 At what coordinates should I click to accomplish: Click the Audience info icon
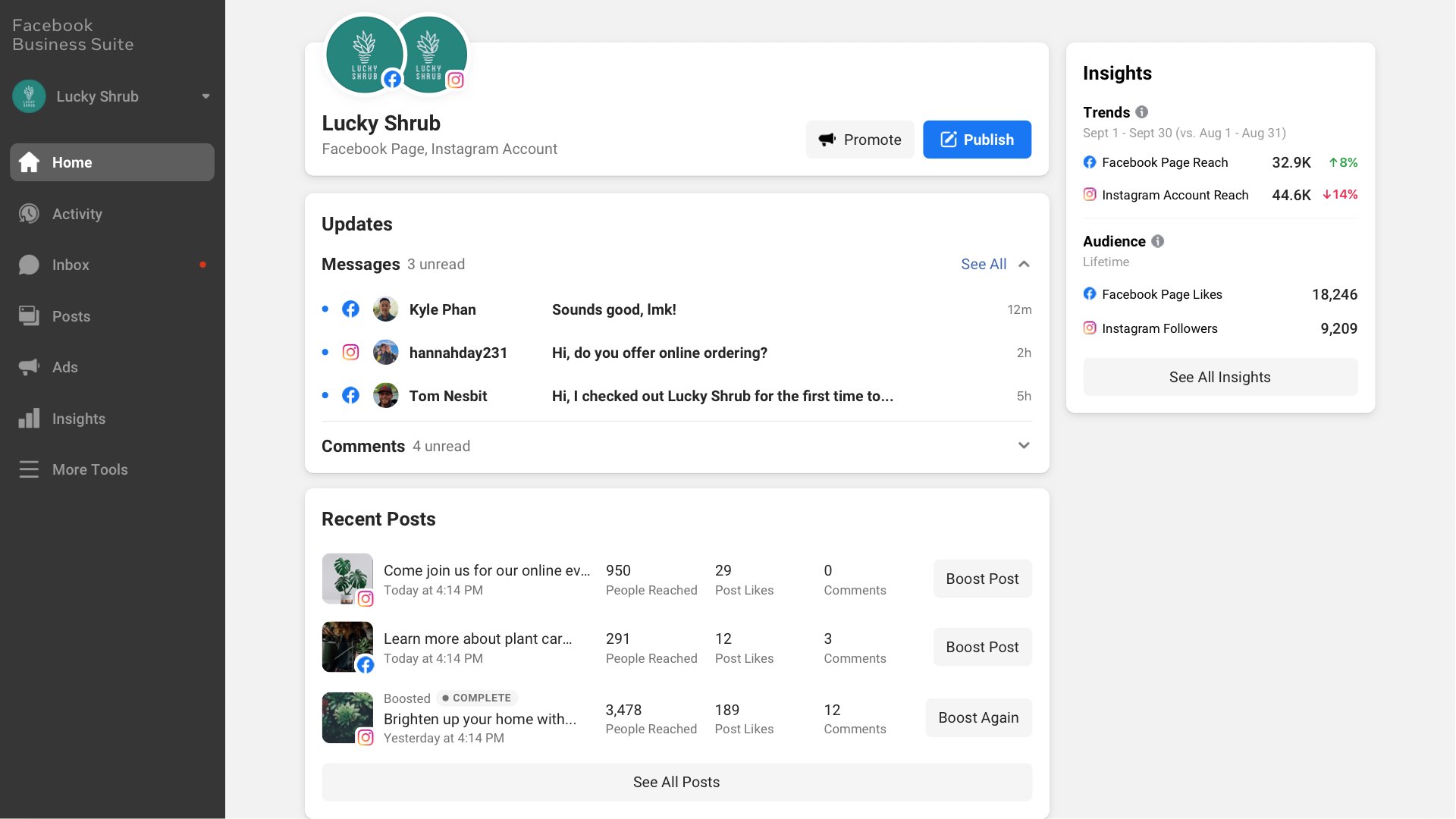[x=1158, y=241]
